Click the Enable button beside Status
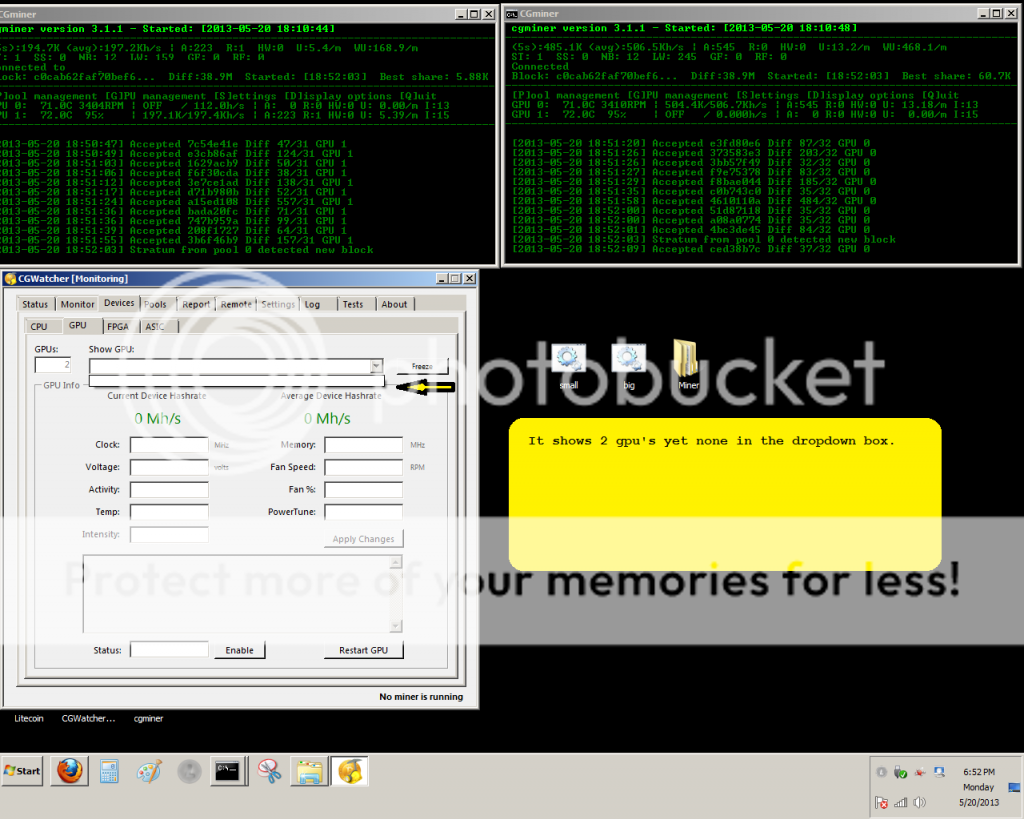This screenshot has height=819, width=1024. (x=240, y=650)
